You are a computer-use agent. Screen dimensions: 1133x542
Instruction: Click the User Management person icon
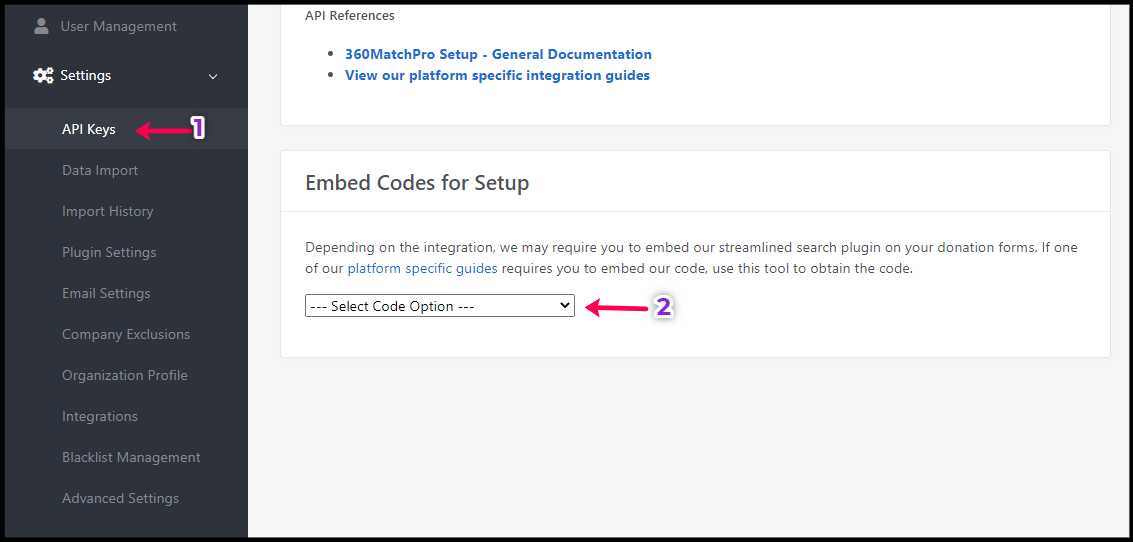(x=42, y=26)
